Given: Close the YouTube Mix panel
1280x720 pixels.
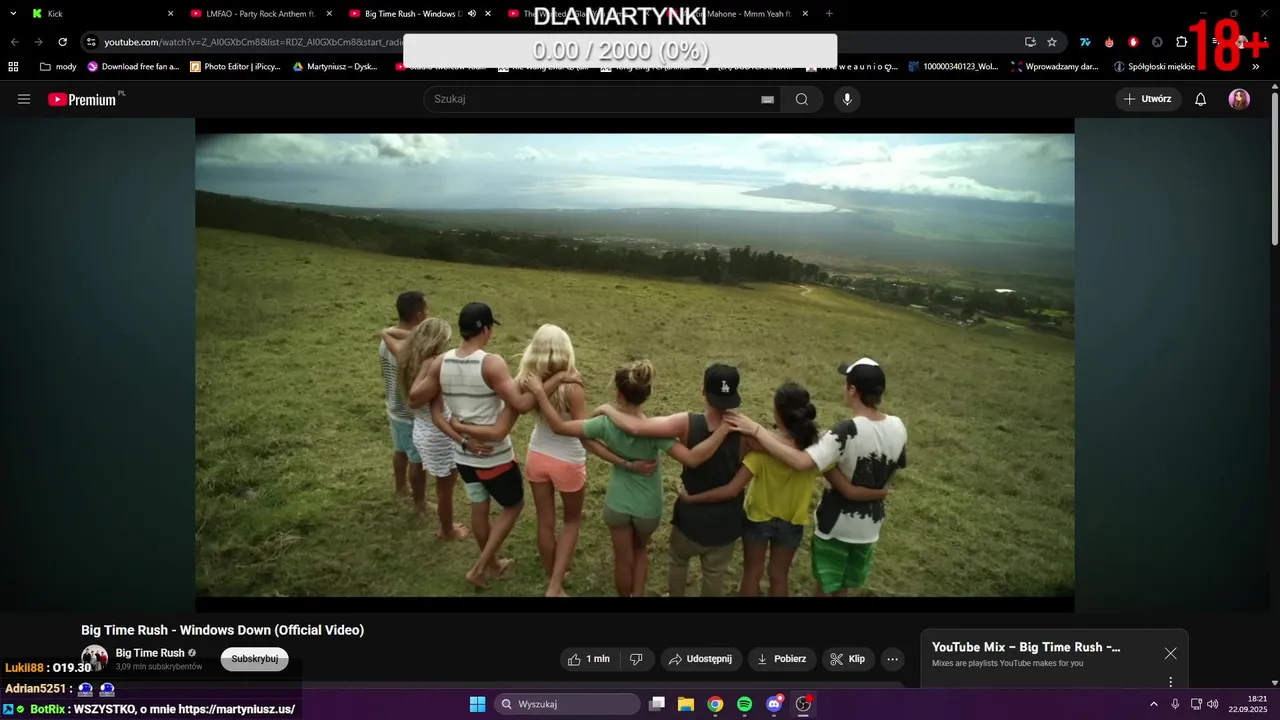Looking at the screenshot, I should (1170, 653).
